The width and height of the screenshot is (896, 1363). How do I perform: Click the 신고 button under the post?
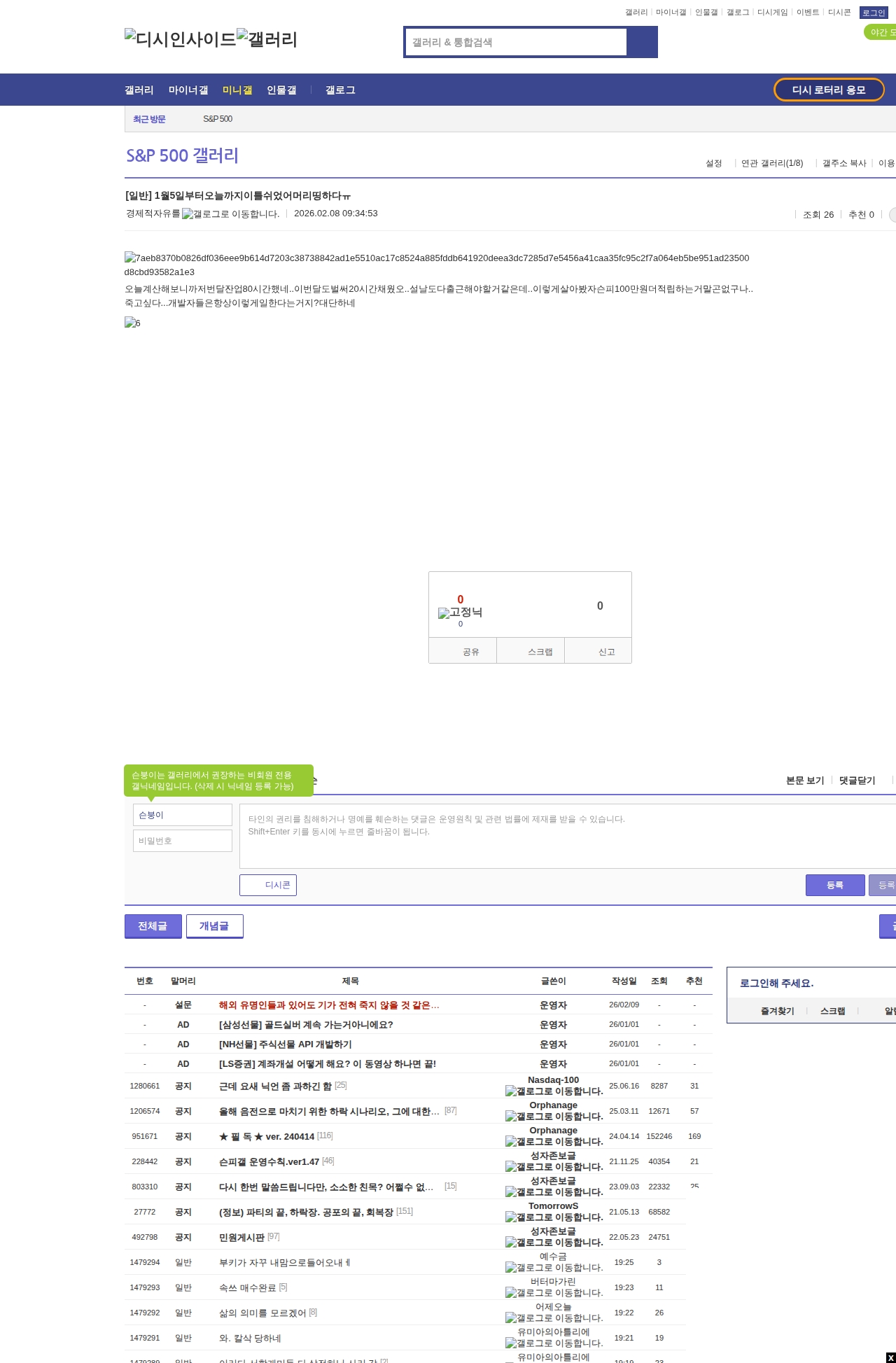[x=598, y=651]
